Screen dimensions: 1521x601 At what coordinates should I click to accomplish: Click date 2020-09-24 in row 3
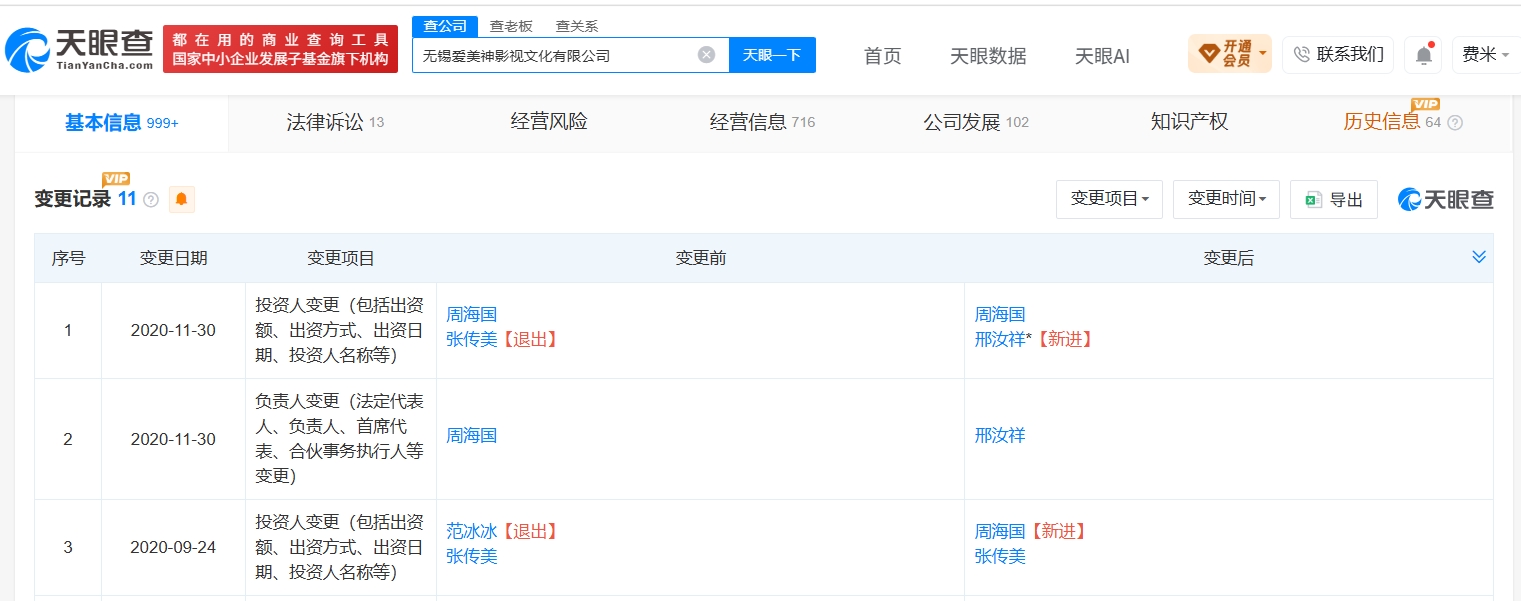coord(173,548)
